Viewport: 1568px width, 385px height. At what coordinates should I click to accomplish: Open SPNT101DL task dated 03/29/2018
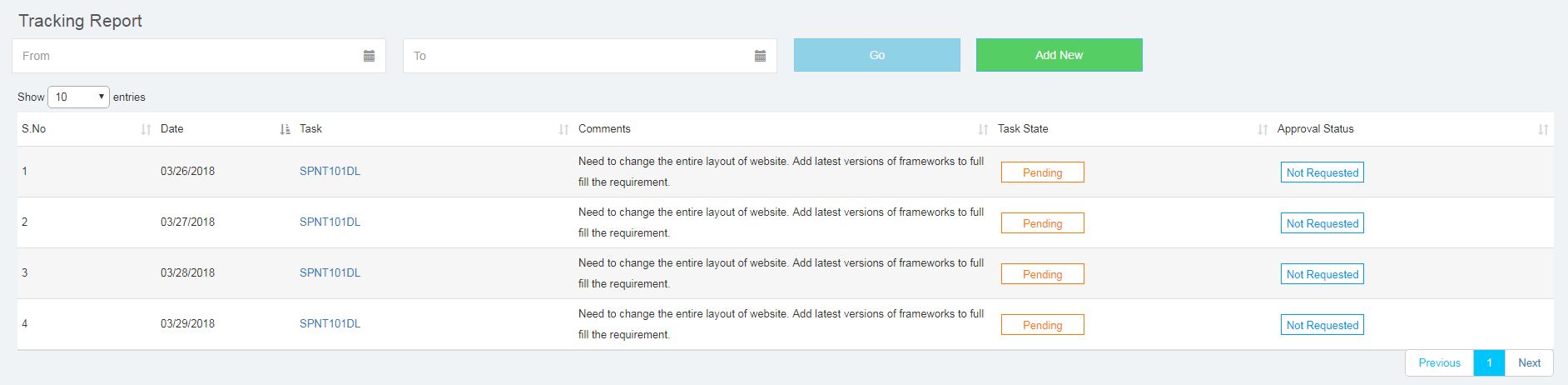point(330,324)
